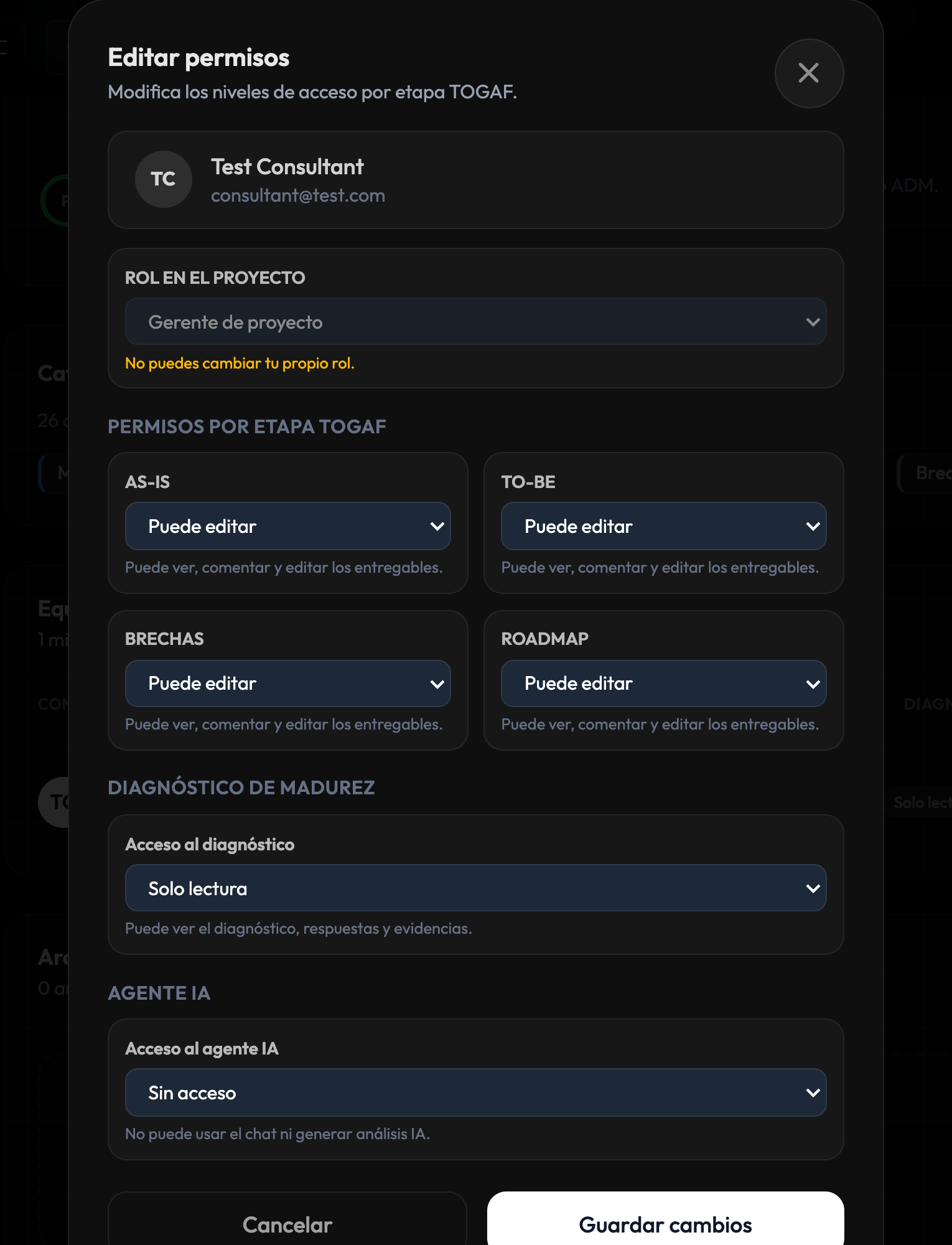Click the chevron arrow in the ROADMAP selector

813,684
